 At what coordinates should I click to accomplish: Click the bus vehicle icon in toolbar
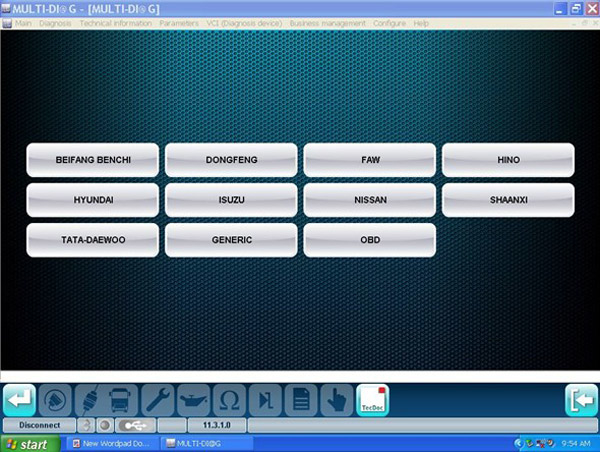click(x=122, y=400)
